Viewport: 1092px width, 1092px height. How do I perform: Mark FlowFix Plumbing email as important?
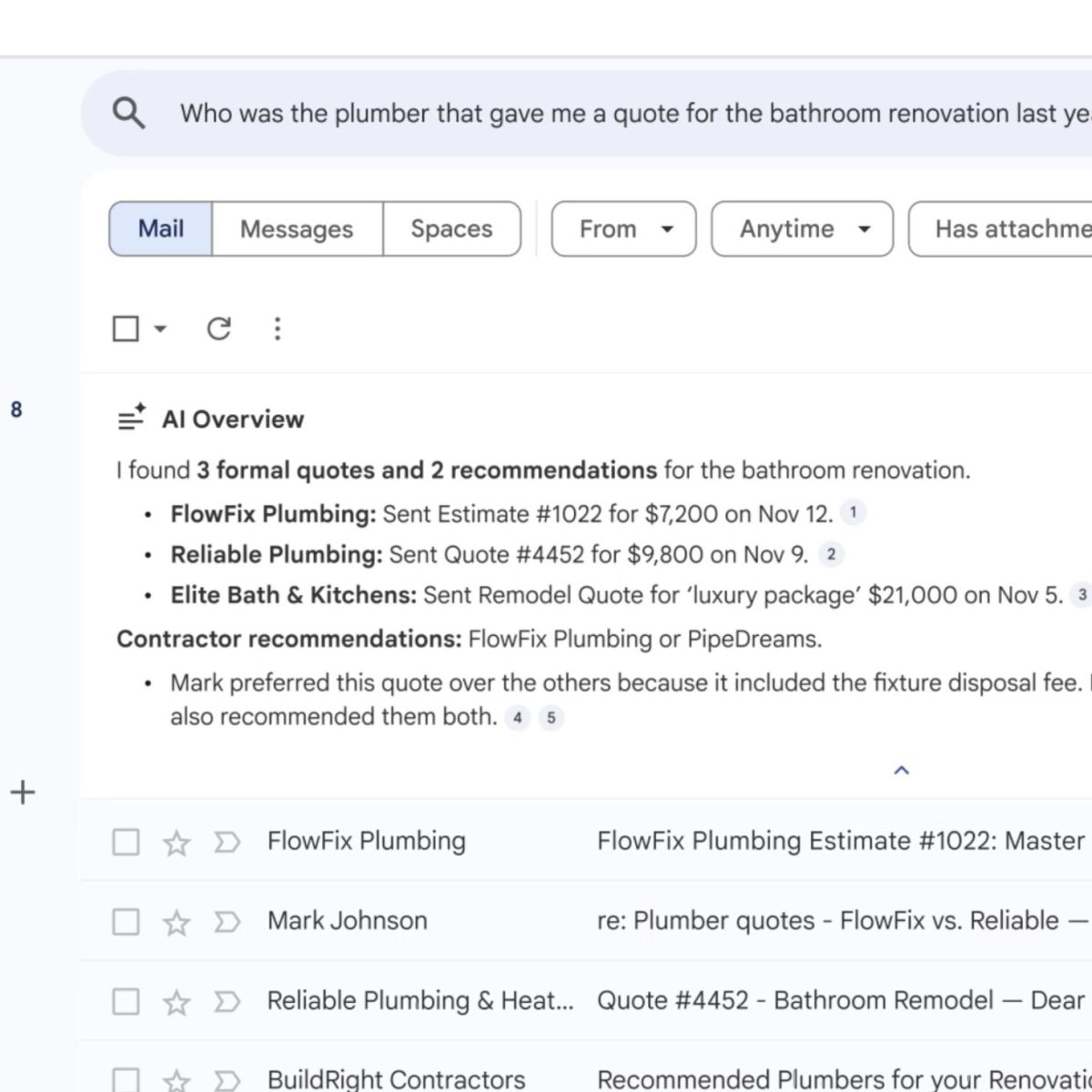pyautogui.click(x=227, y=843)
